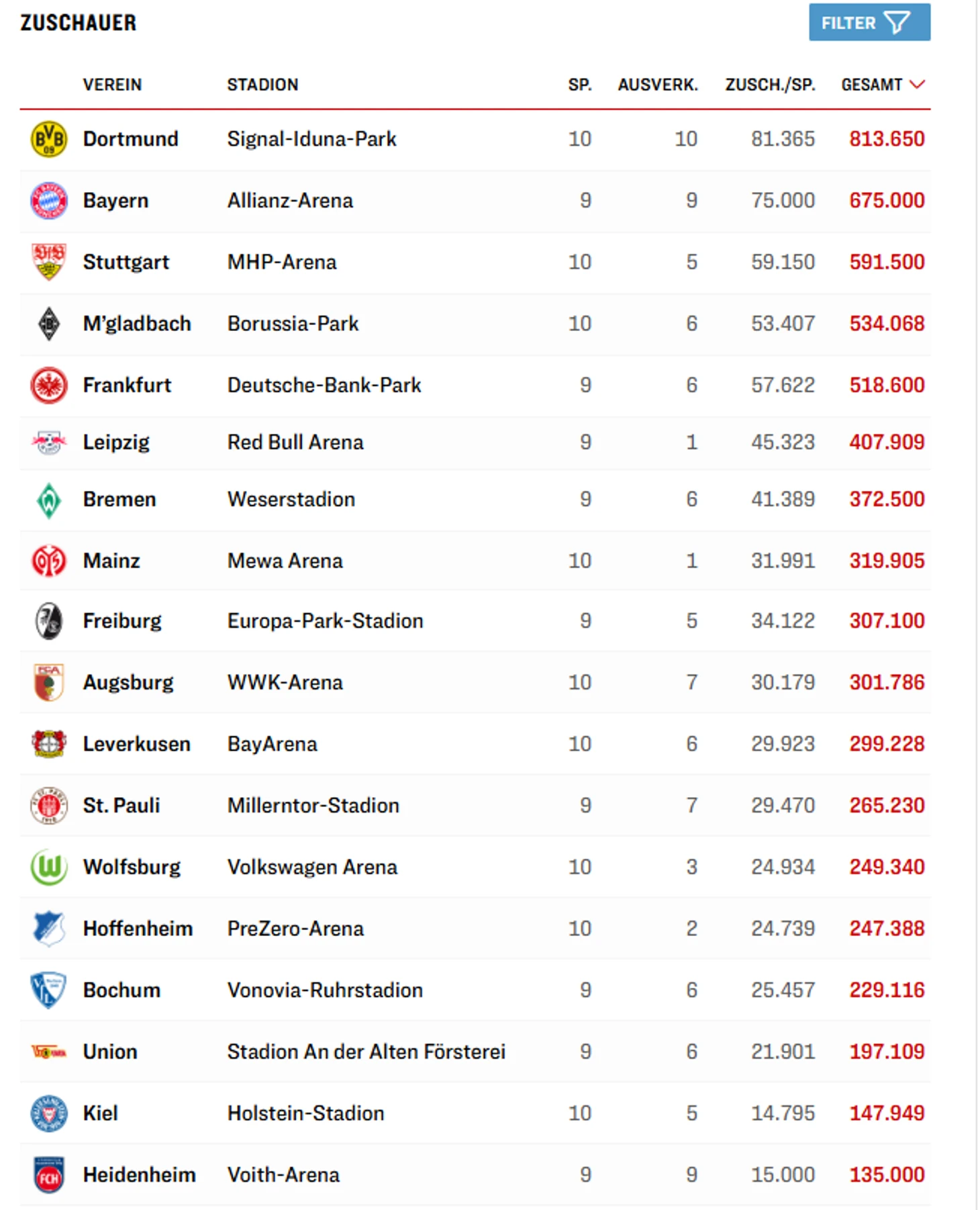Click the Mainz 05 club logo
The image size is (980, 1210).
[49, 561]
